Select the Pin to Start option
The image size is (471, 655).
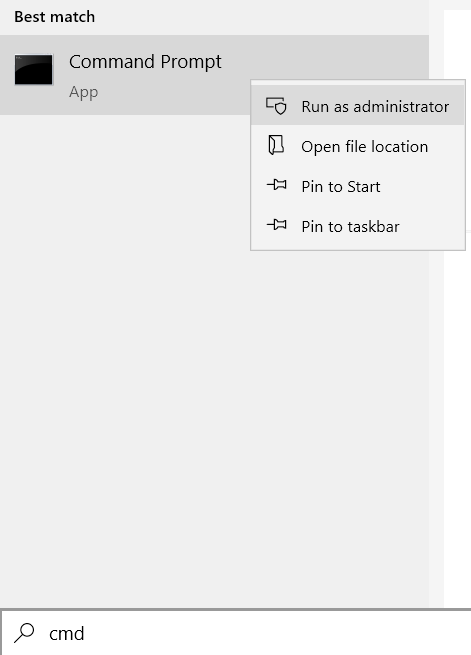357,186
